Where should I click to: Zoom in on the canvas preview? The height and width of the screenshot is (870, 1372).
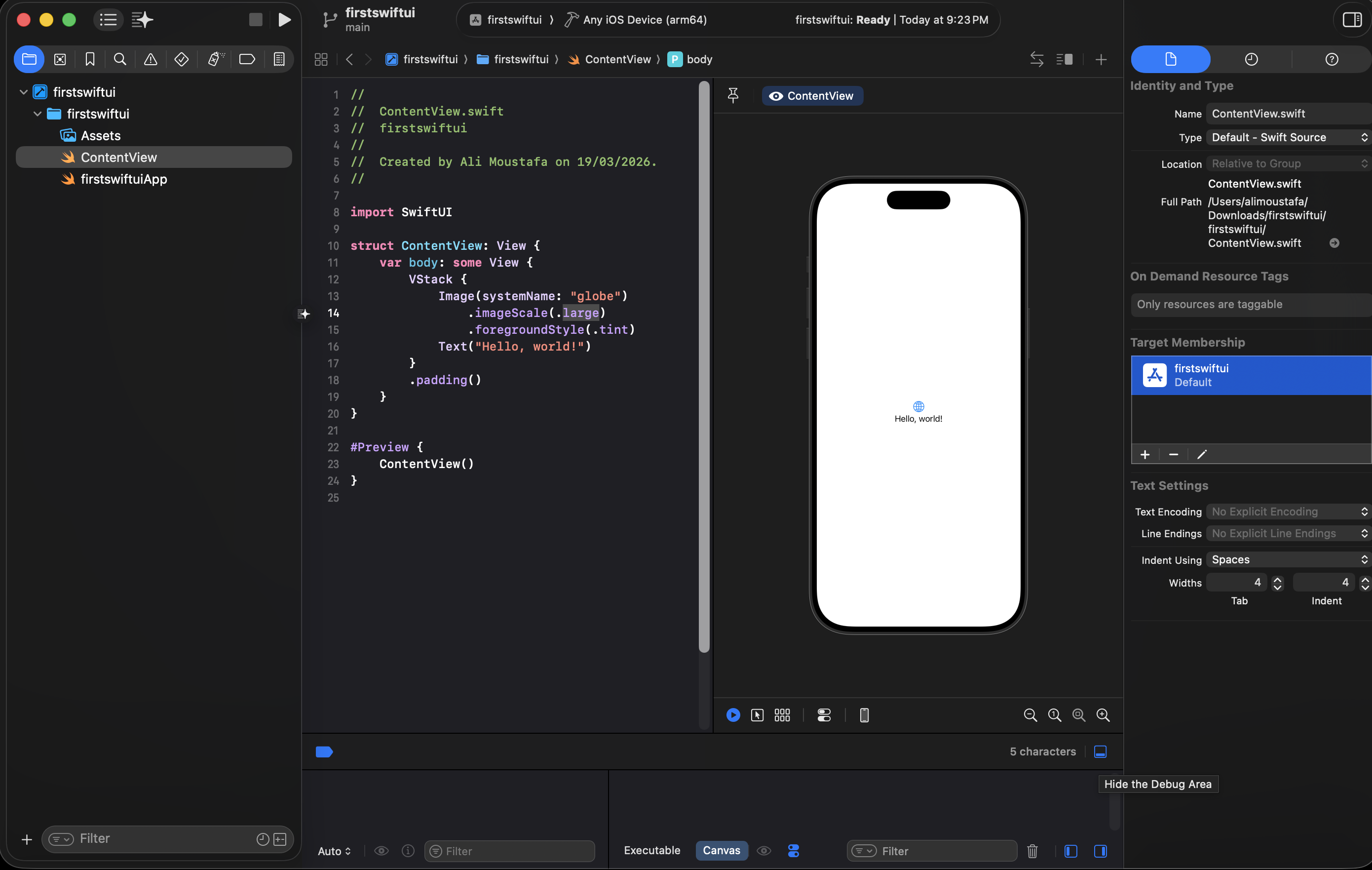[x=1103, y=715]
